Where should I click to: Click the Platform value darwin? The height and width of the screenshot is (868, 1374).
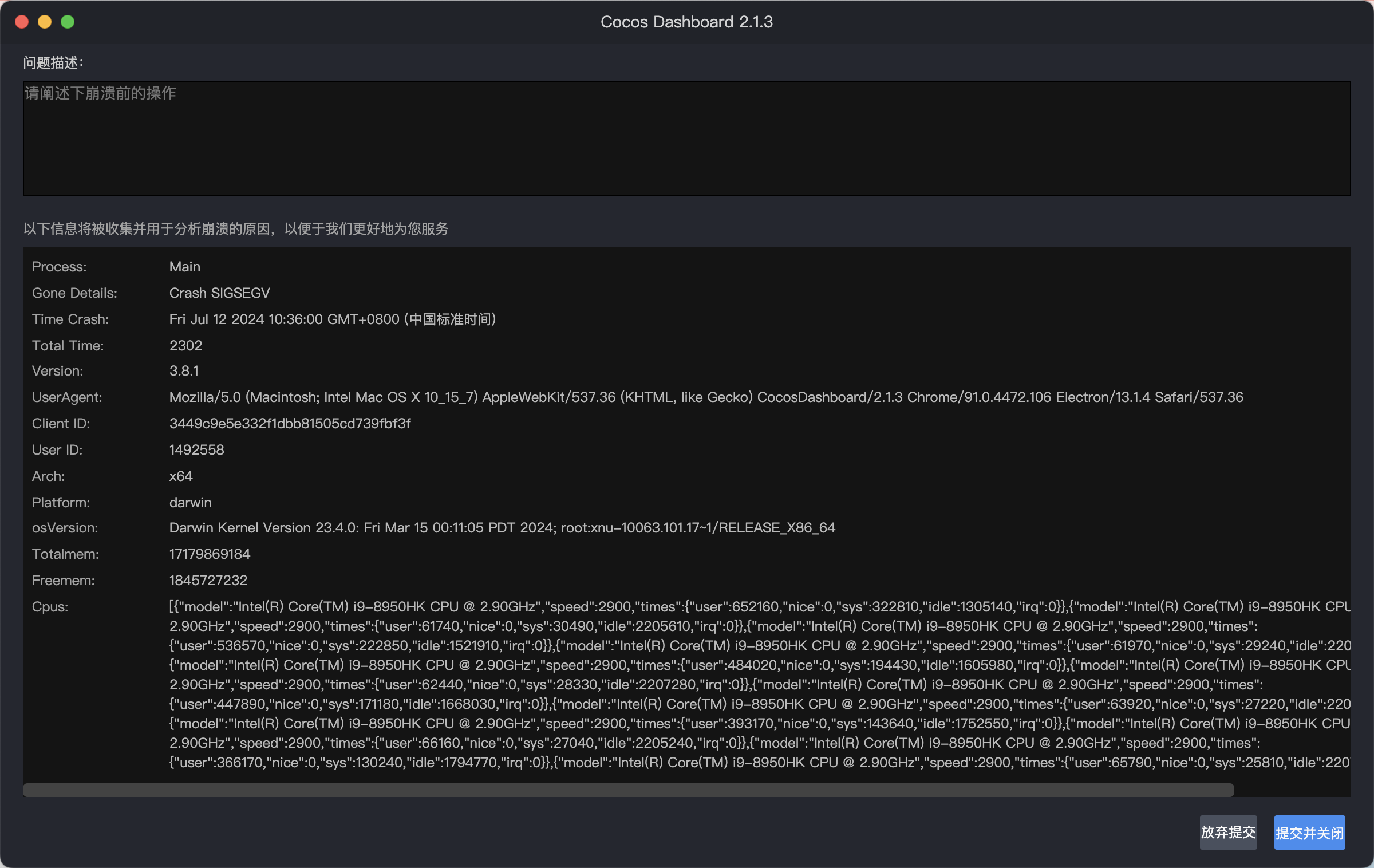pyautogui.click(x=190, y=503)
